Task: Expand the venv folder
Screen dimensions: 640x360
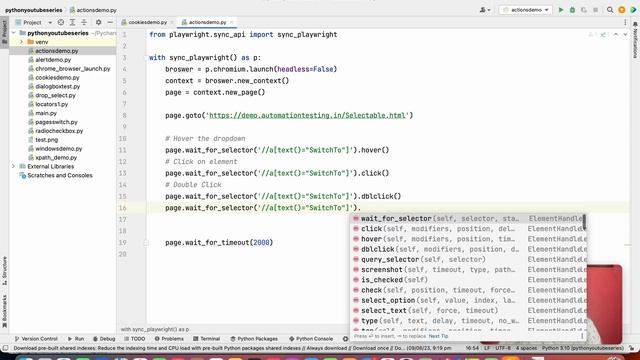Action: pos(21,42)
